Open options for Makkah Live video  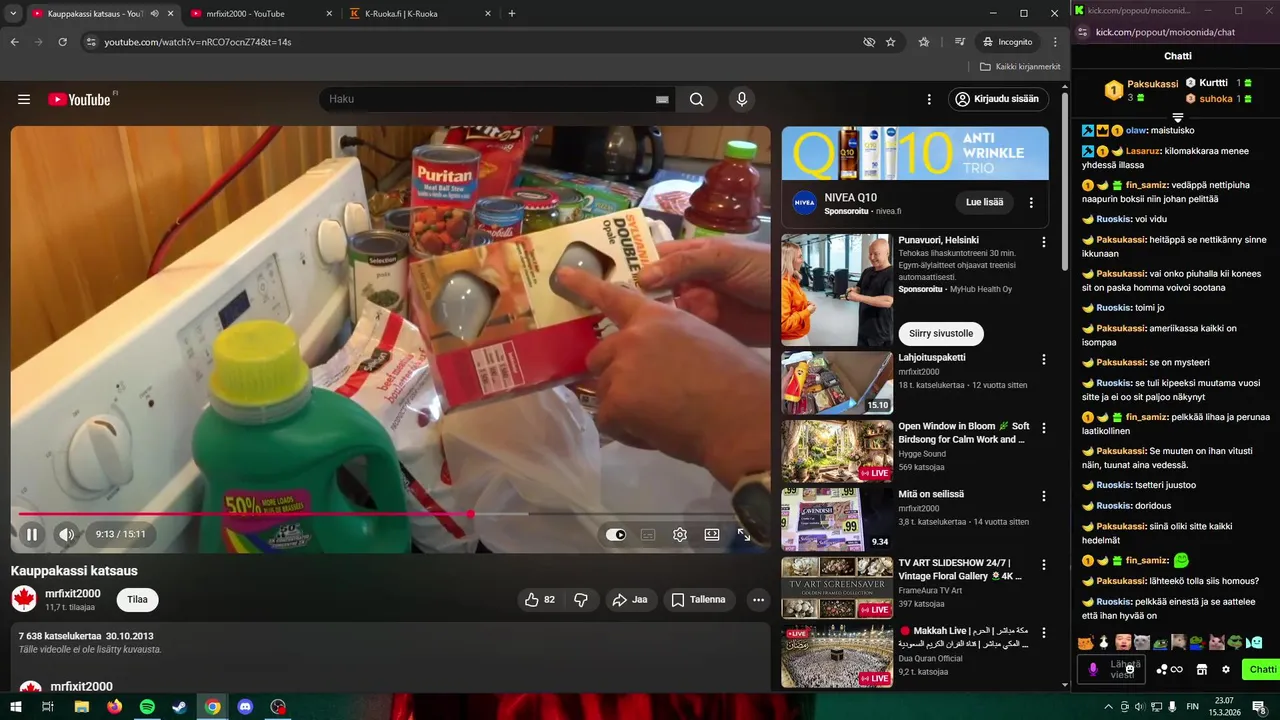coord(1044,633)
